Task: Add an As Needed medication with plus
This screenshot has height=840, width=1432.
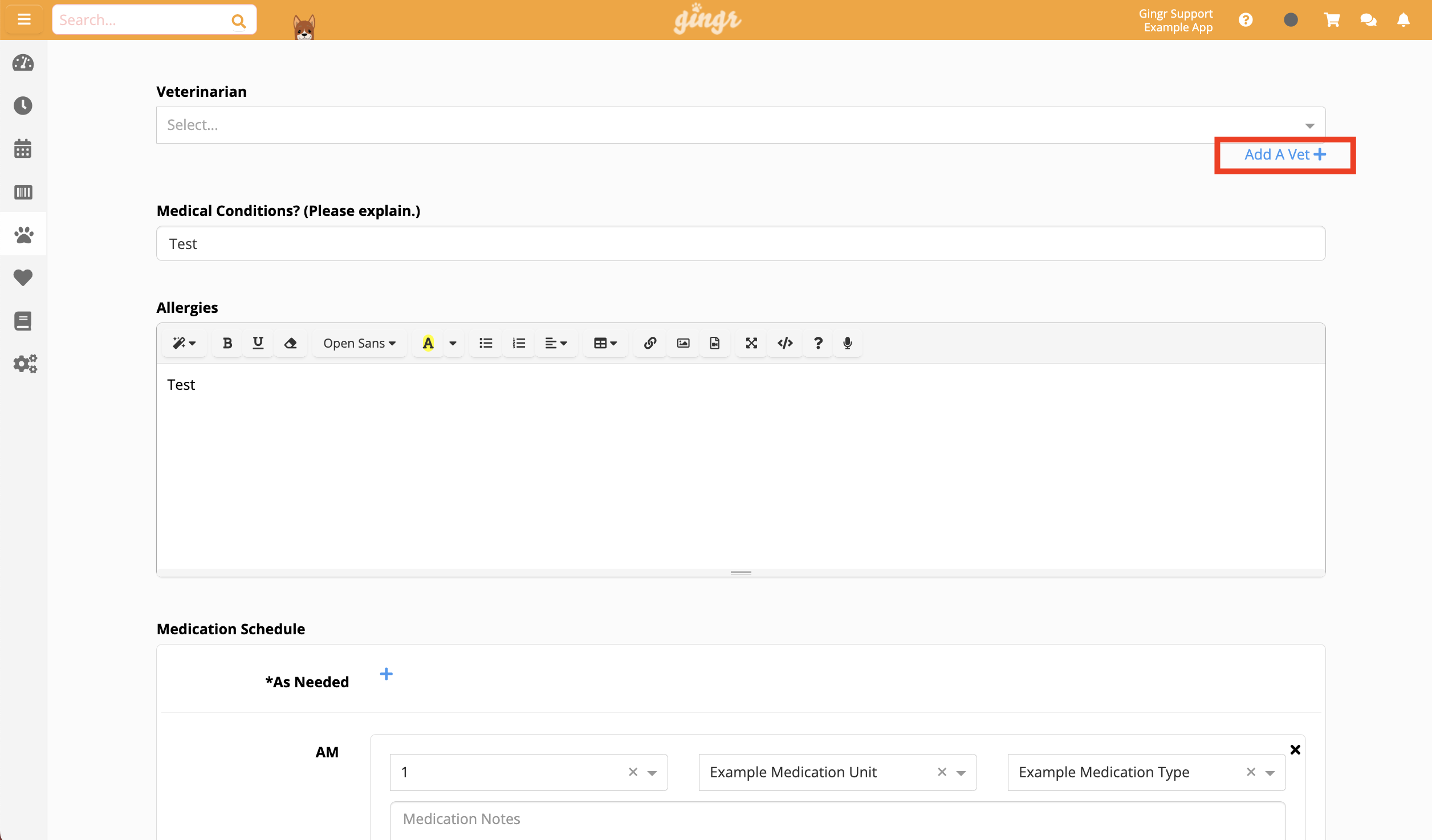Action: click(386, 674)
